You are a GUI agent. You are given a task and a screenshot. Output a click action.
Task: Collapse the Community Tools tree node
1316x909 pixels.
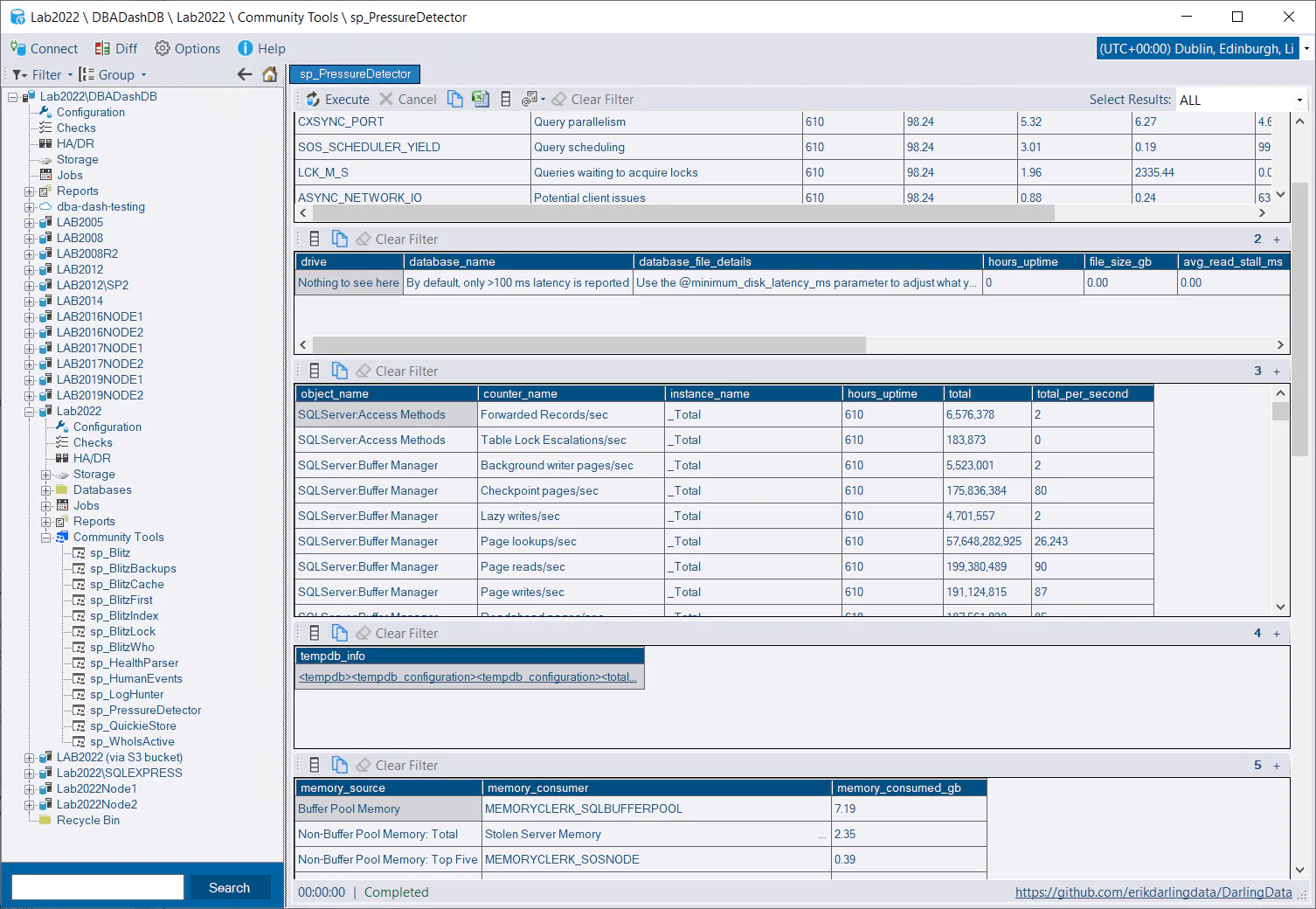click(46, 537)
